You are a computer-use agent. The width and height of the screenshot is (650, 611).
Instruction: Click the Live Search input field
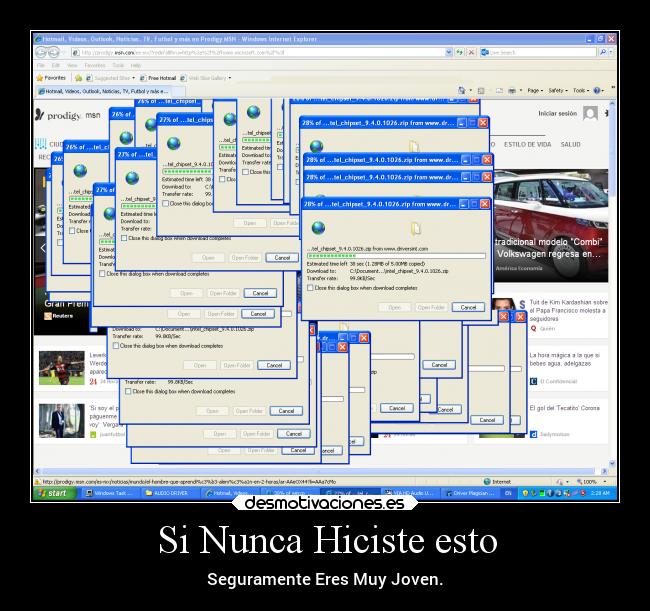click(x=539, y=52)
